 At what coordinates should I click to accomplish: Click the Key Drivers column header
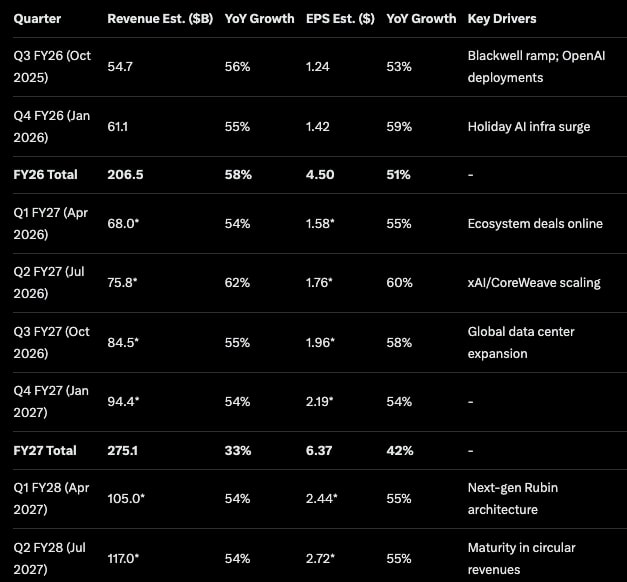[x=501, y=19]
